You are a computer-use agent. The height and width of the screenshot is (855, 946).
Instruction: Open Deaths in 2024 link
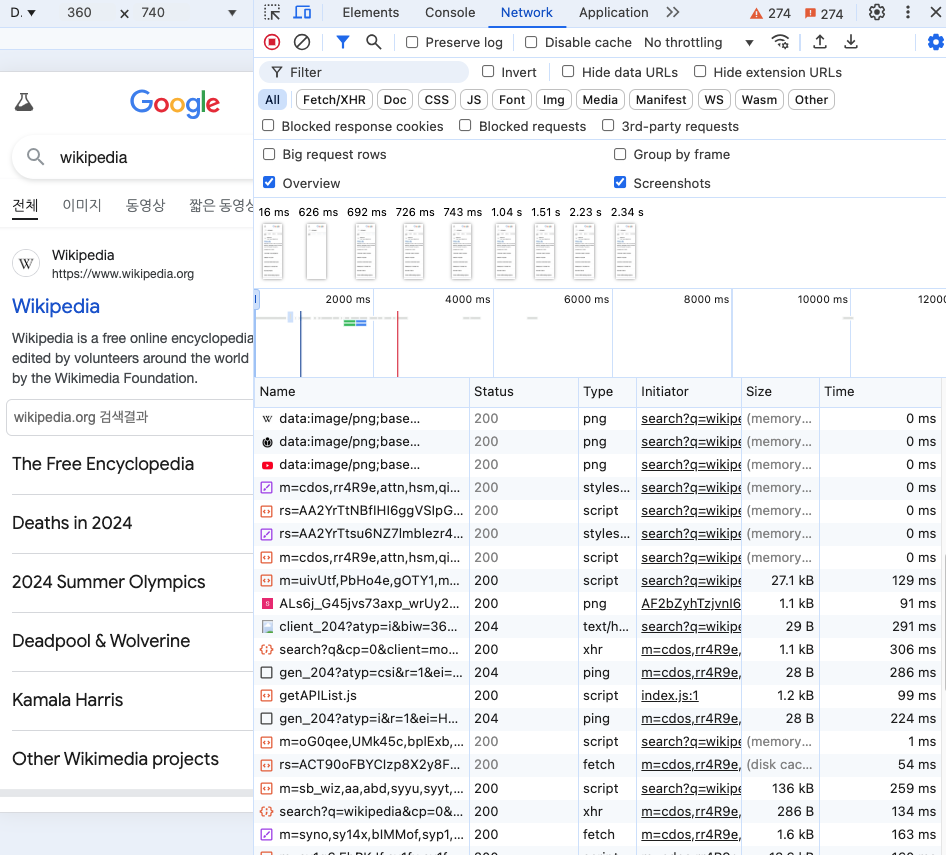tap(72, 523)
